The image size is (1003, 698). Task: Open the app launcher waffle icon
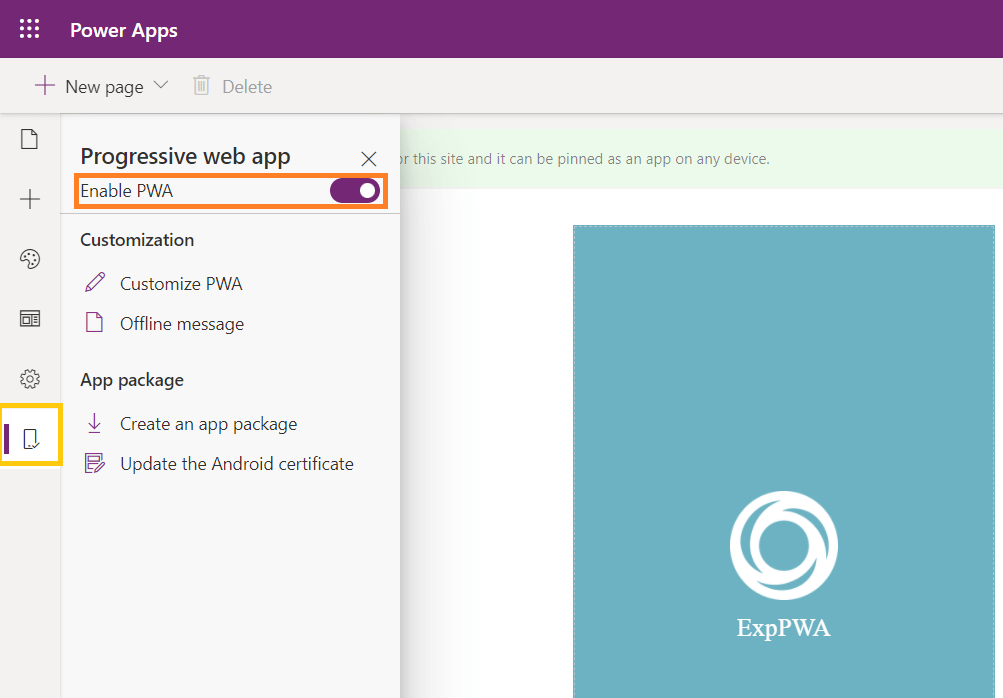[x=30, y=29]
